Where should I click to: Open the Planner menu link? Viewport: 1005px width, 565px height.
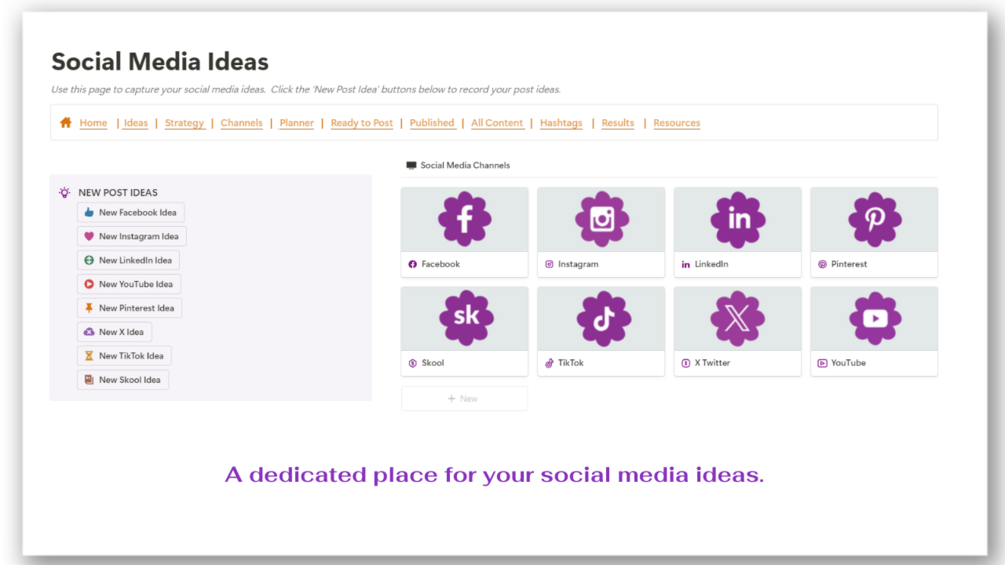pos(297,123)
